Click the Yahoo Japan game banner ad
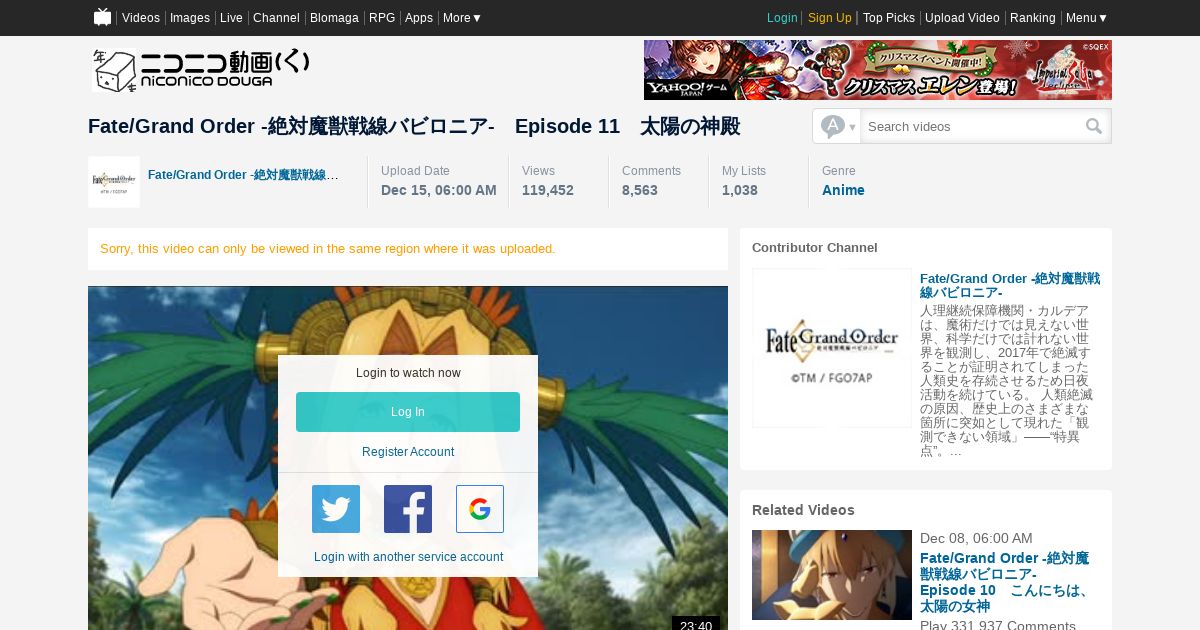This screenshot has height=630, width=1200. [878, 70]
